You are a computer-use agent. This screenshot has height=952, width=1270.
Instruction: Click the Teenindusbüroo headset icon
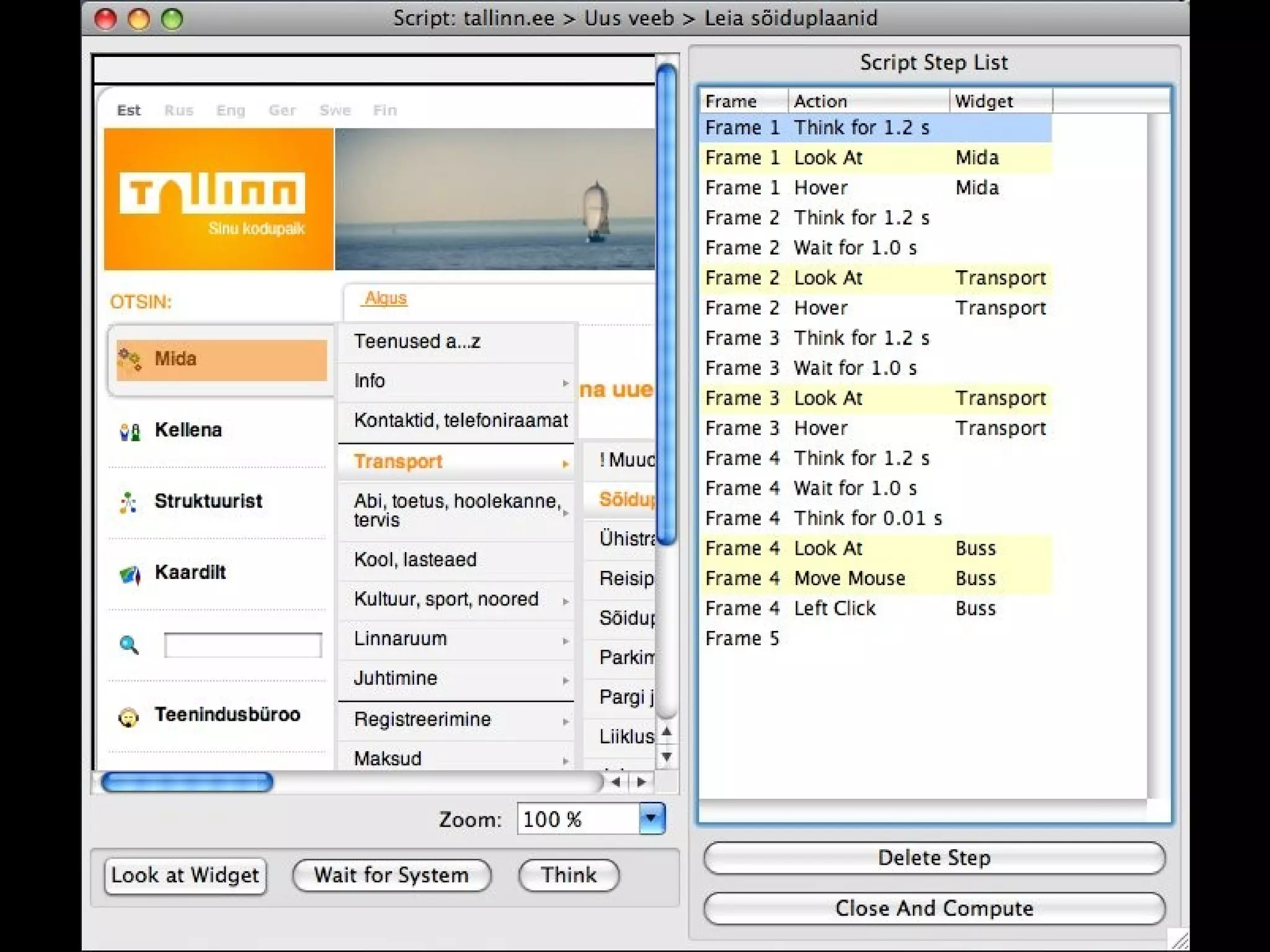coord(128,716)
